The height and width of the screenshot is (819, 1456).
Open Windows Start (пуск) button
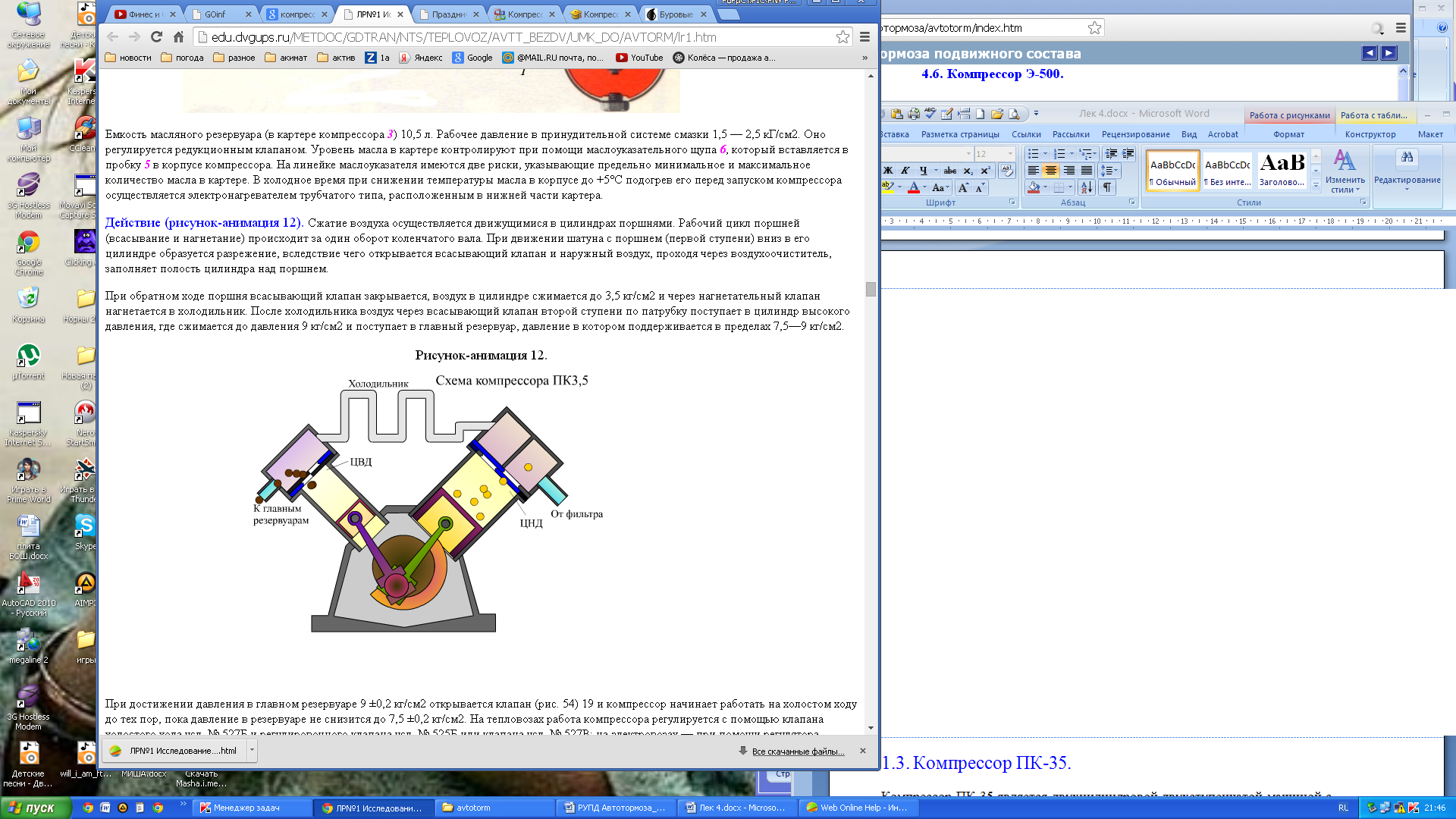36,808
